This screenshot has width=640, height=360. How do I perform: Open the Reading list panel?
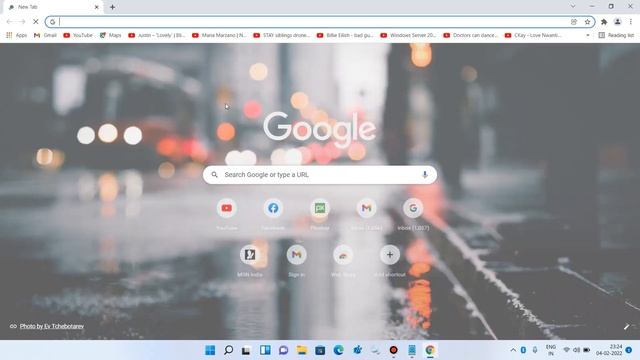click(616, 36)
